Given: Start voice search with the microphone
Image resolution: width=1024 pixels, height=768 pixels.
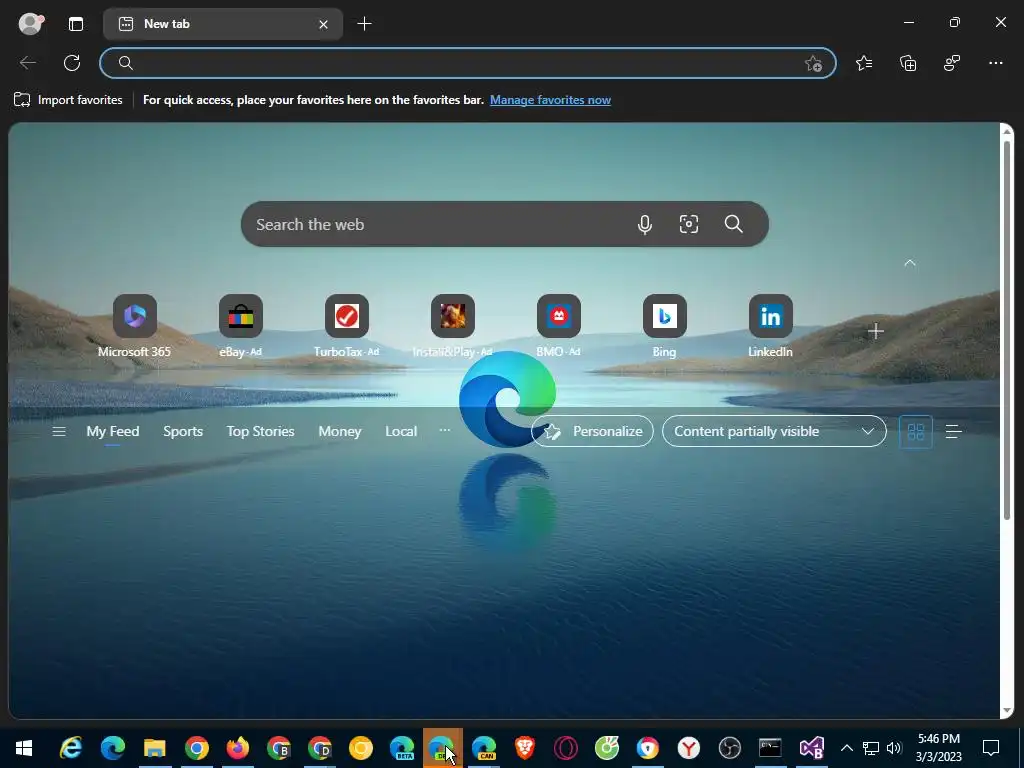Looking at the screenshot, I should pos(645,224).
